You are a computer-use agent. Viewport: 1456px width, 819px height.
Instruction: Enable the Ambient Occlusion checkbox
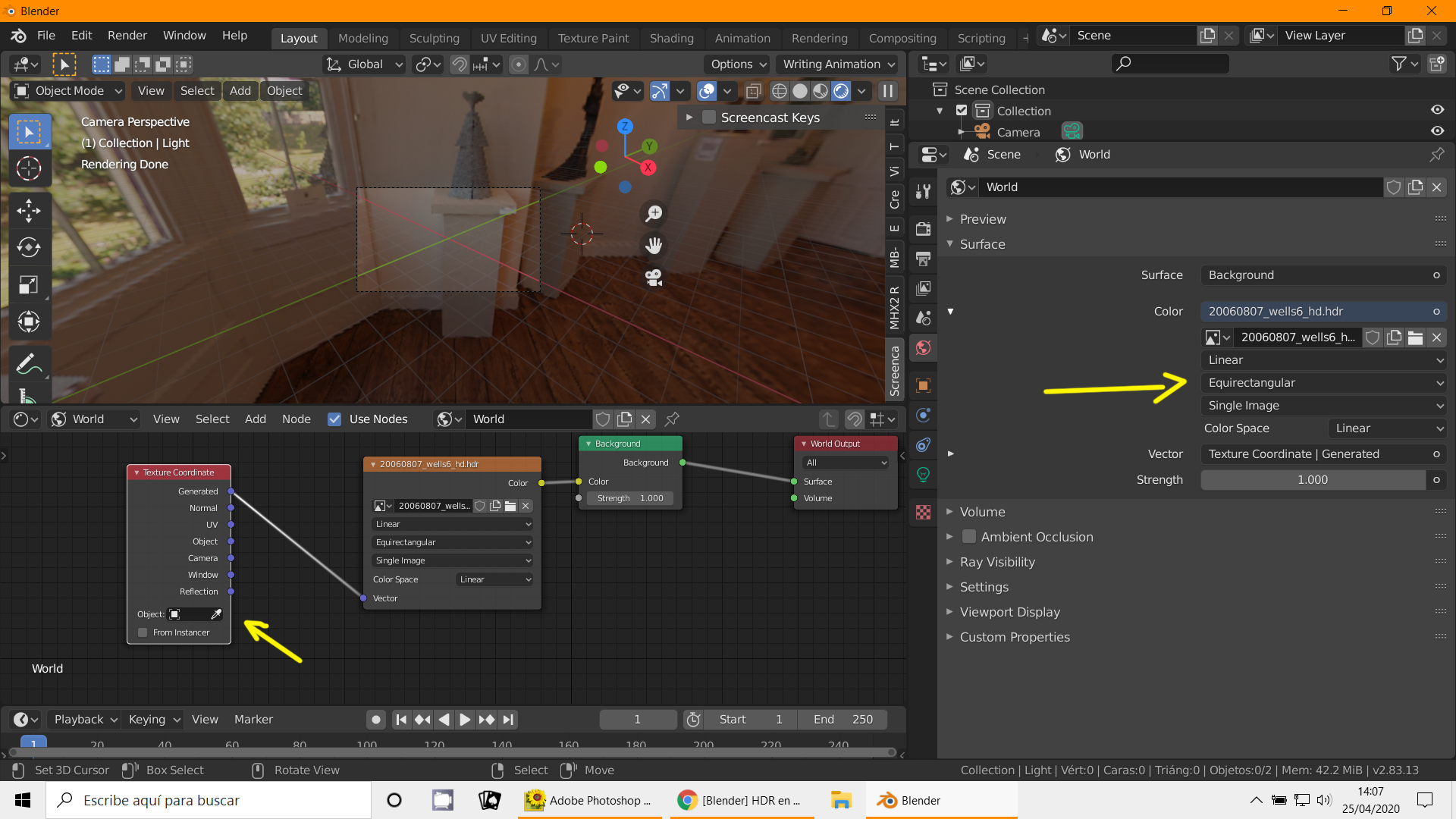tap(968, 537)
